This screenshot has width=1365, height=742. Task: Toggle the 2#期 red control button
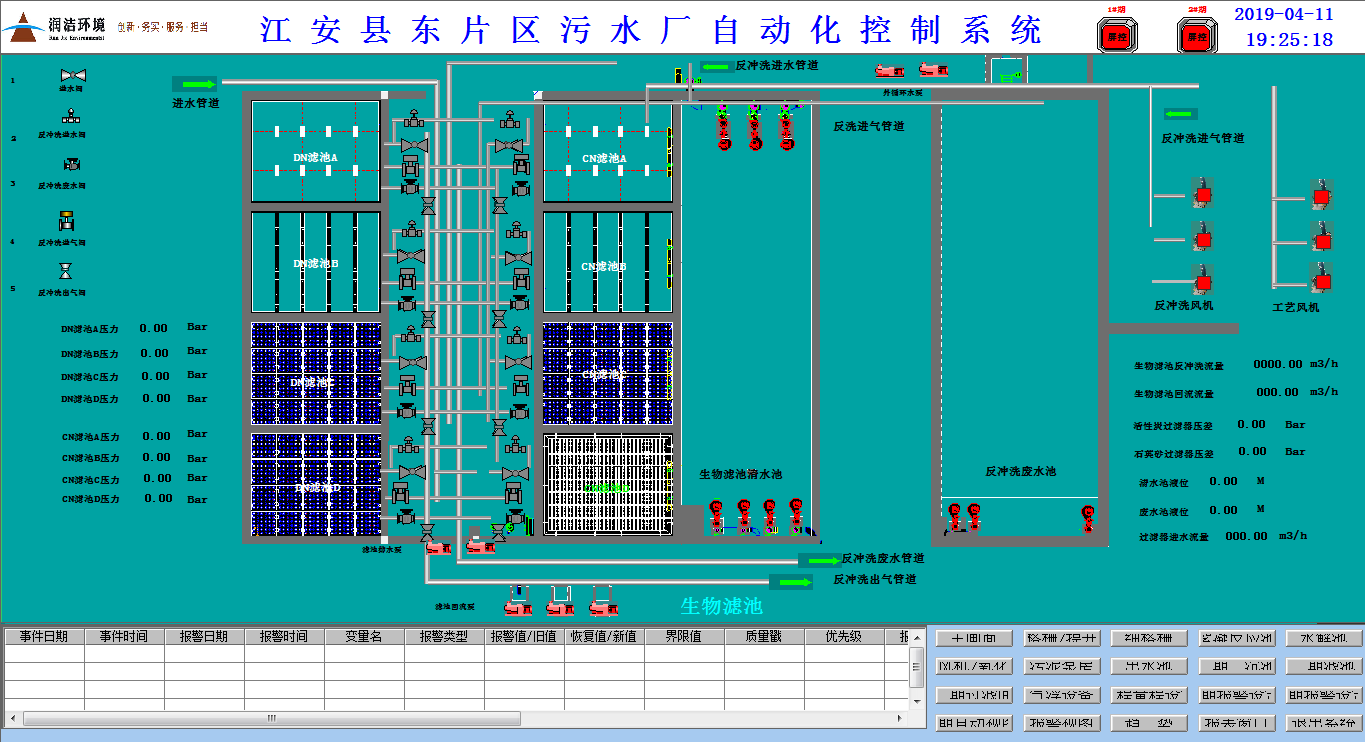coord(1193,37)
